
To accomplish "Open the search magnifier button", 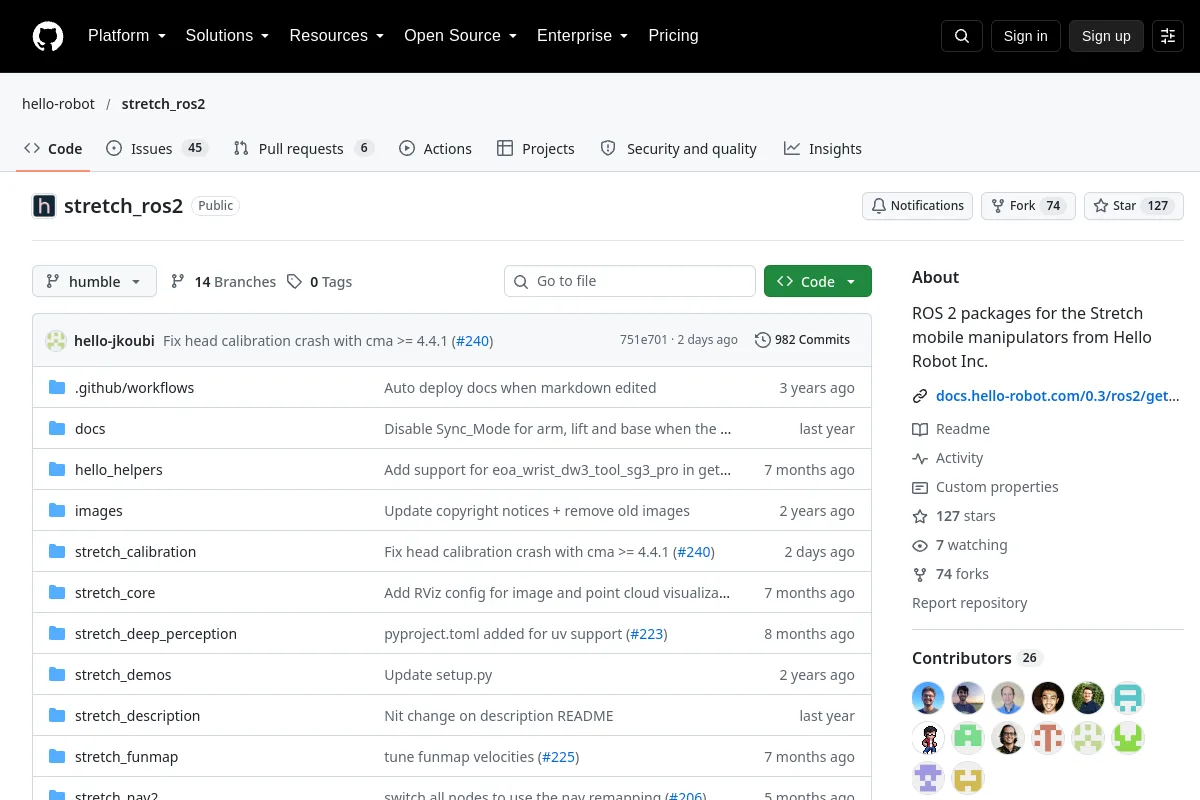I will coord(962,36).
